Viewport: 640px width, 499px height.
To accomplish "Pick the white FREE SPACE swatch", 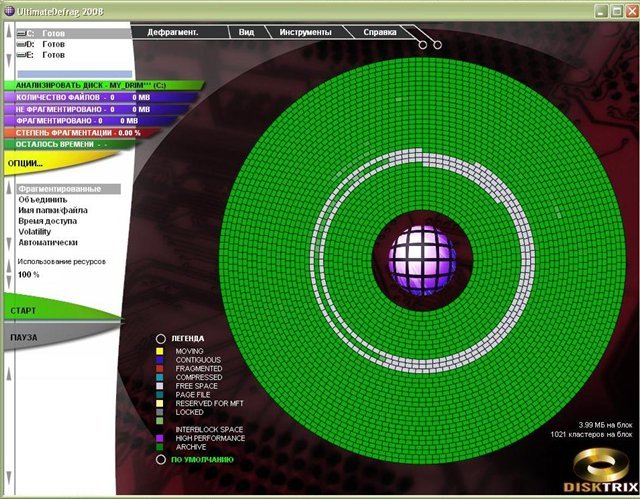I will tap(160, 386).
